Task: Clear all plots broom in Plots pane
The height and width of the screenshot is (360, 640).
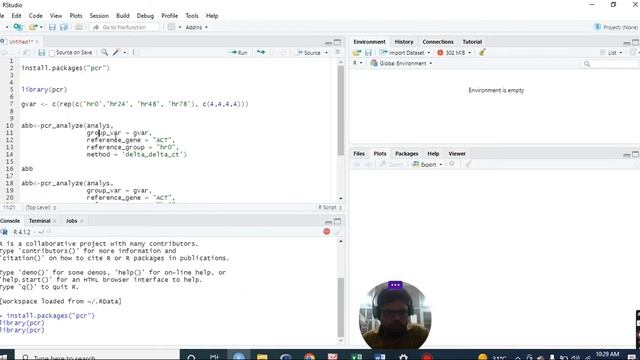Action: [x=468, y=164]
